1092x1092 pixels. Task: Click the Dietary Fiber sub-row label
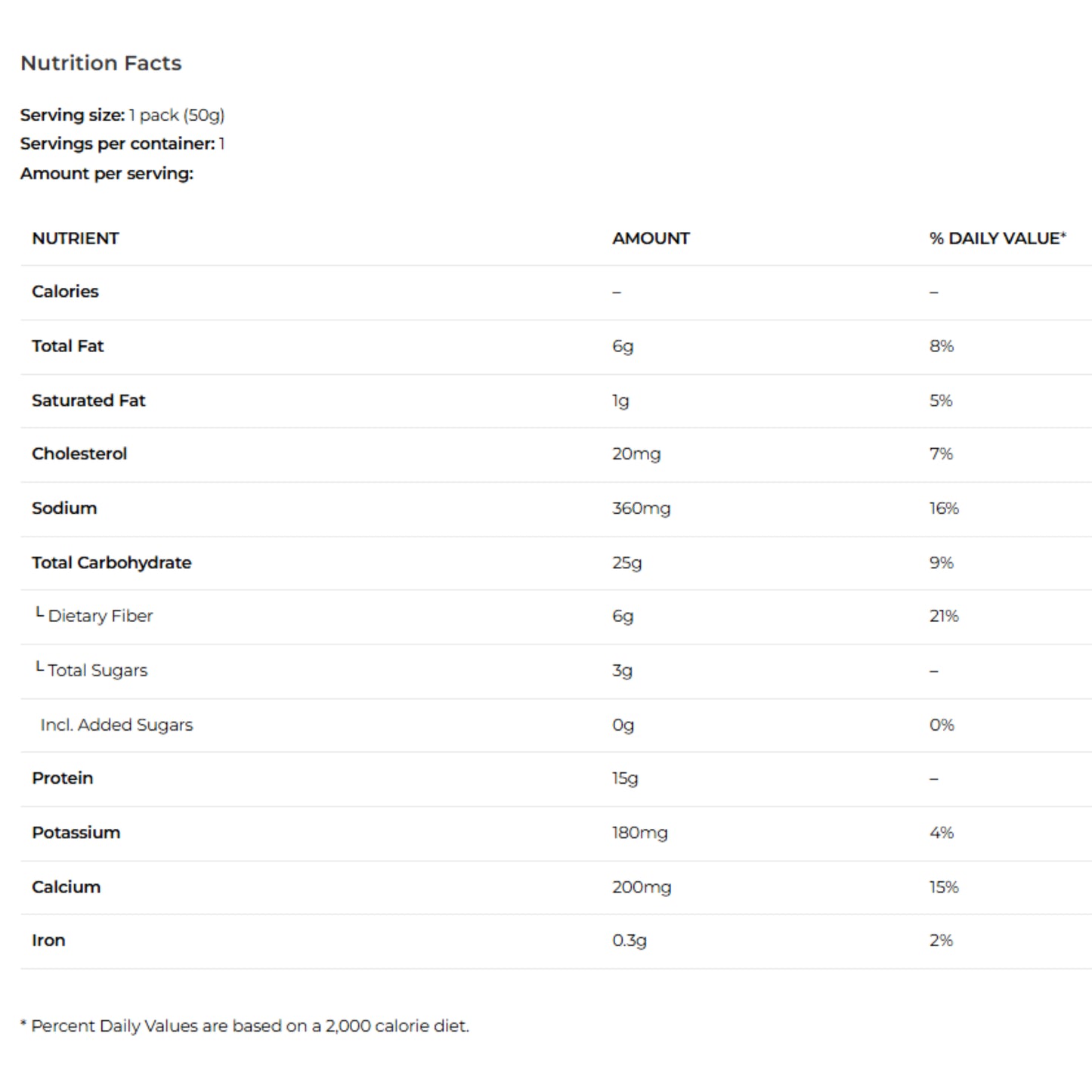(100, 616)
